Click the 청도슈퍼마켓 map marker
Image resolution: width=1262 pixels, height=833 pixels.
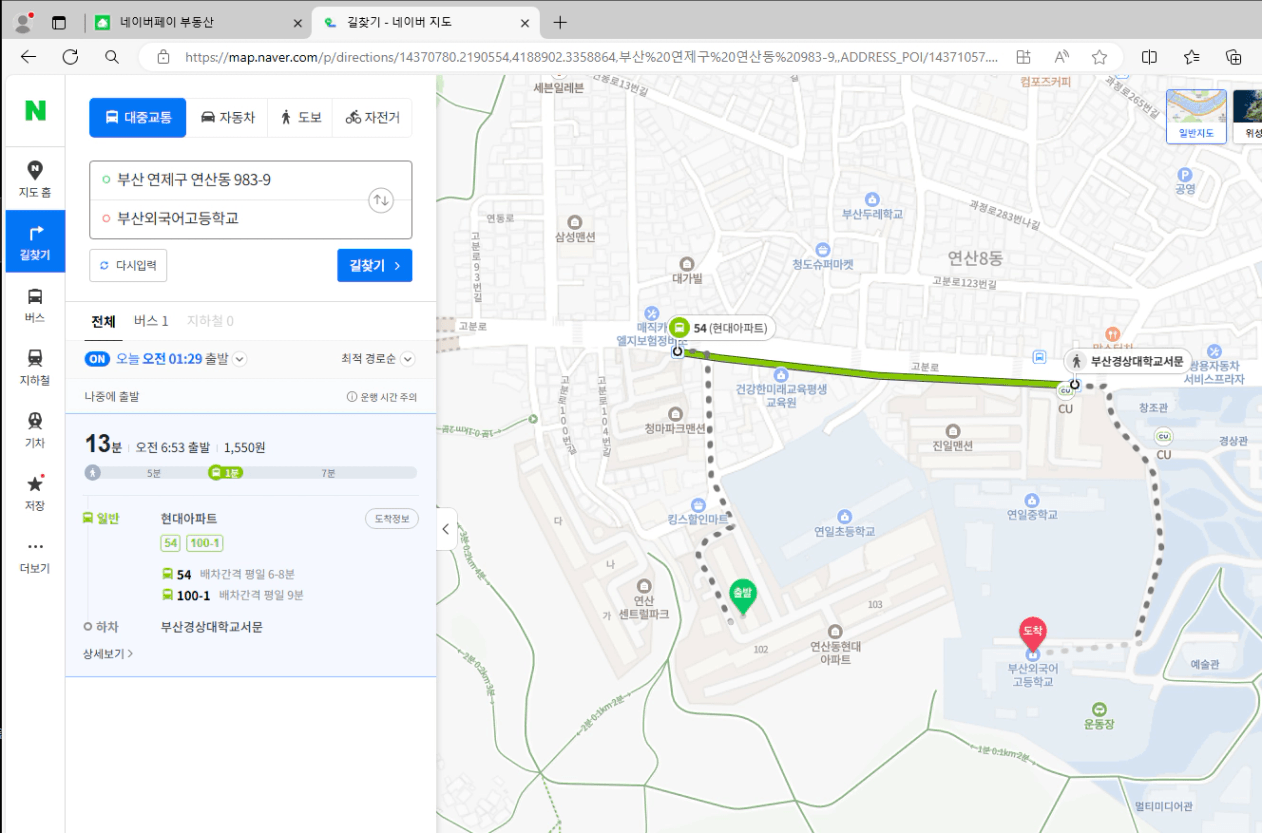pyautogui.click(x=823, y=249)
